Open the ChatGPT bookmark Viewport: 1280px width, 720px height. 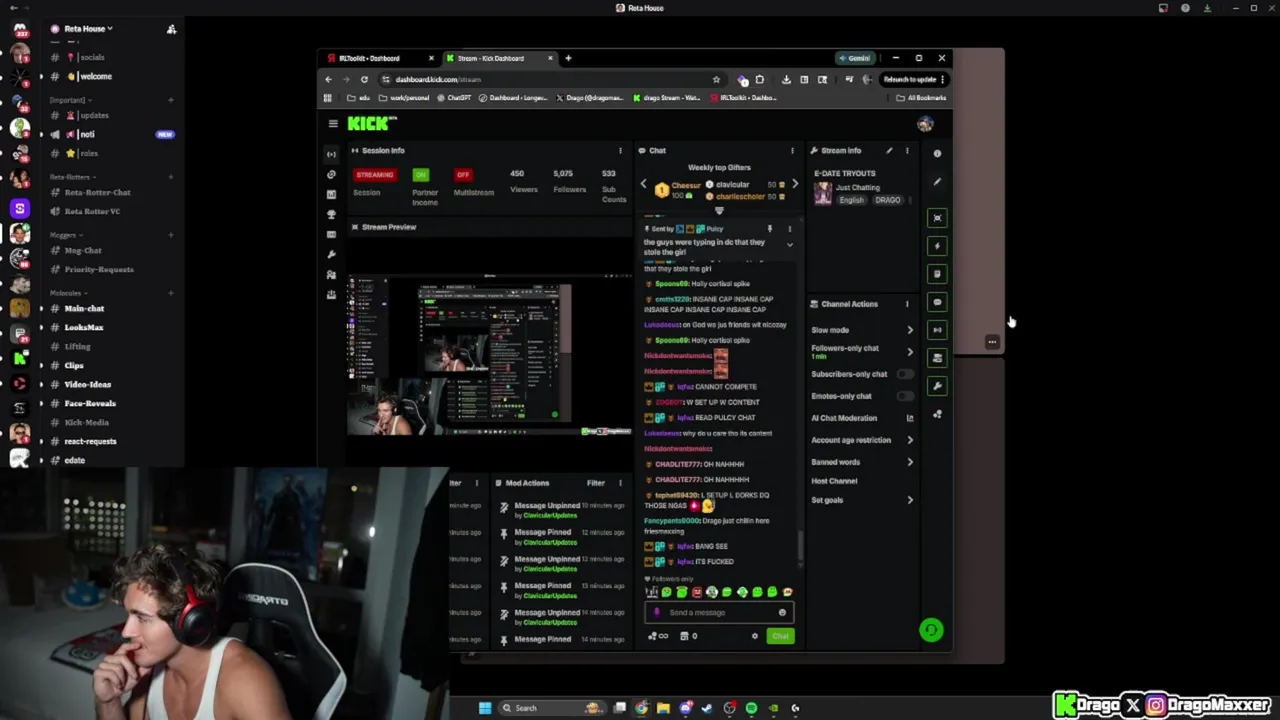point(455,98)
